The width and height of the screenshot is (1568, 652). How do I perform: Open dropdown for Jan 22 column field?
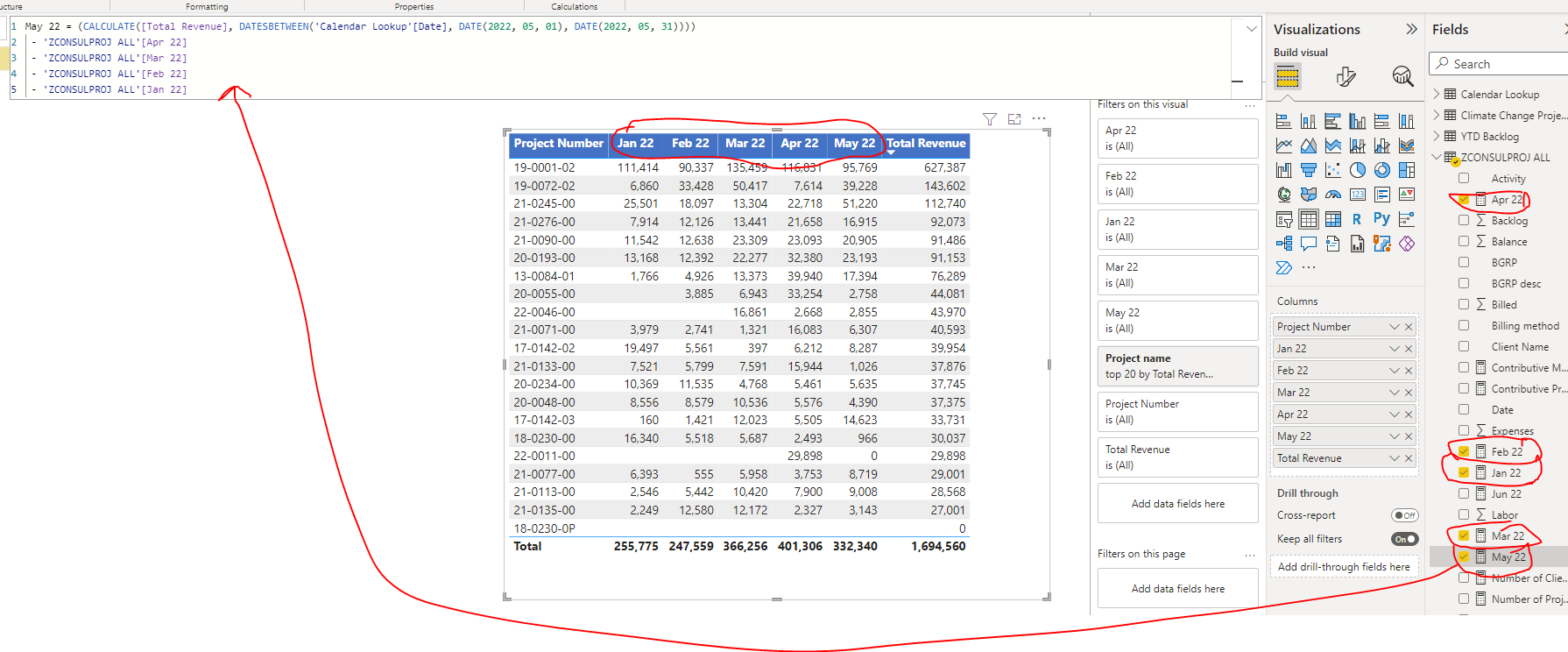click(x=1394, y=349)
